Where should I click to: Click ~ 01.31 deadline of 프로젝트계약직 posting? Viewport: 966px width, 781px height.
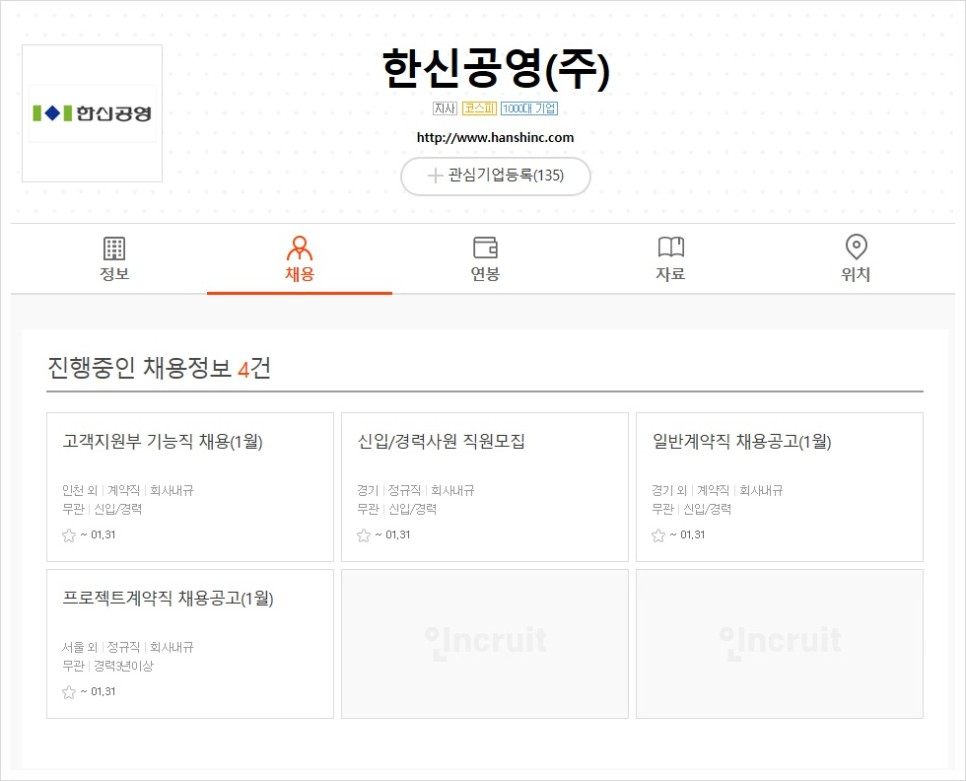click(97, 692)
